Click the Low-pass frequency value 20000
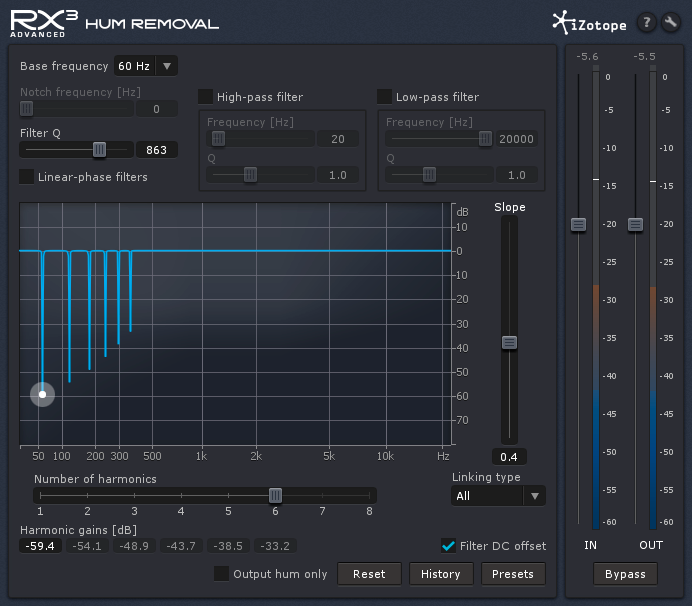This screenshot has height=606, width=692. click(x=517, y=139)
